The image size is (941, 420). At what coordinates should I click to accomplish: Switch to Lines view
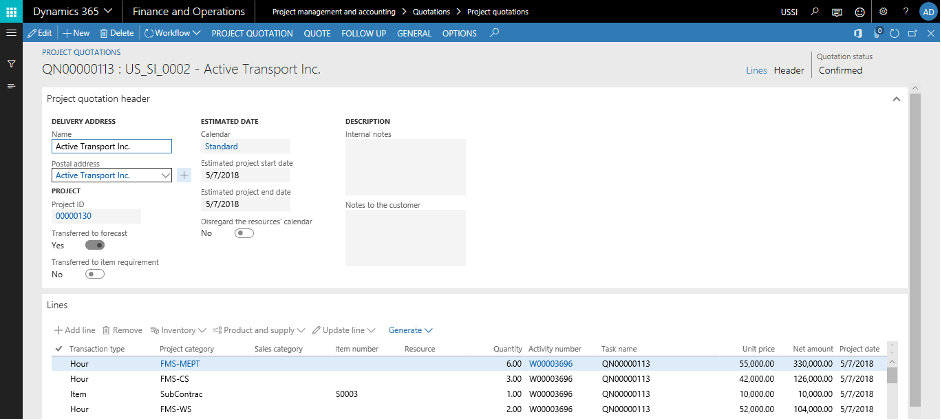coord(756,70)
